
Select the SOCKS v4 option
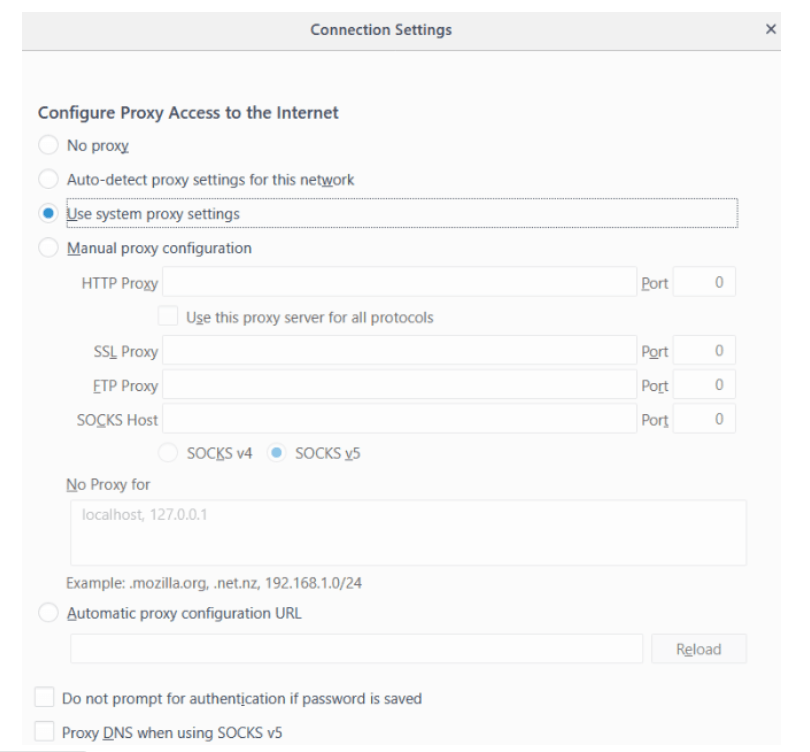[x=168, y=453]
